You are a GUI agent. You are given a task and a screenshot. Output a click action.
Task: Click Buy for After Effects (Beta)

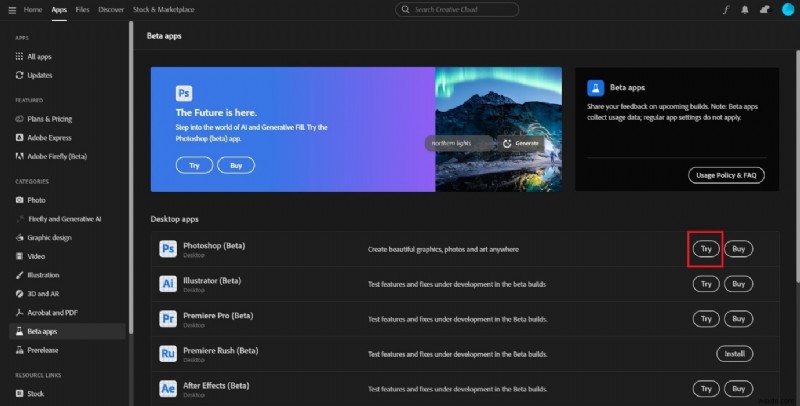coord(738,389)
